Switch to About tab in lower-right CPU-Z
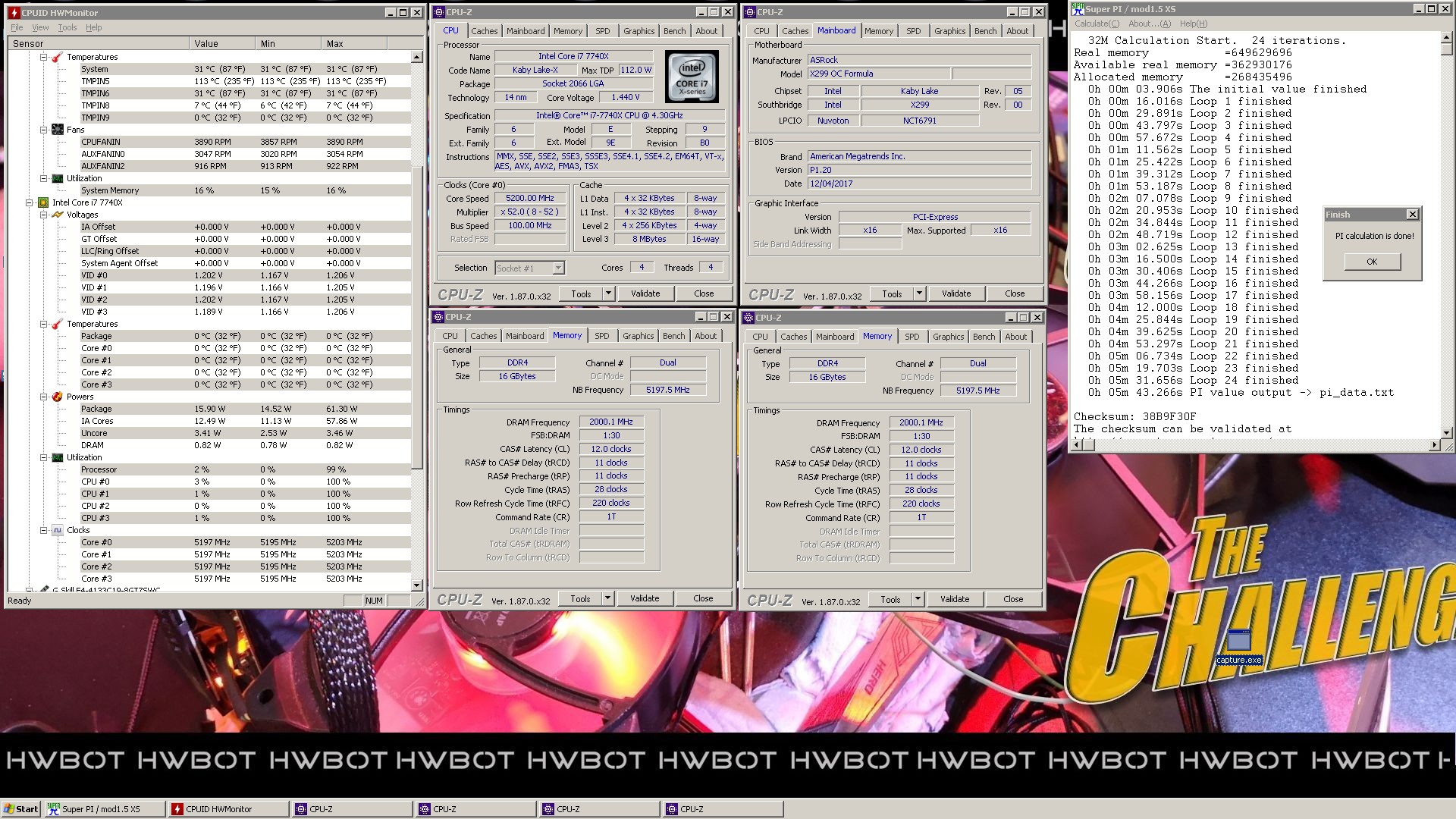 pos(1015,337)
